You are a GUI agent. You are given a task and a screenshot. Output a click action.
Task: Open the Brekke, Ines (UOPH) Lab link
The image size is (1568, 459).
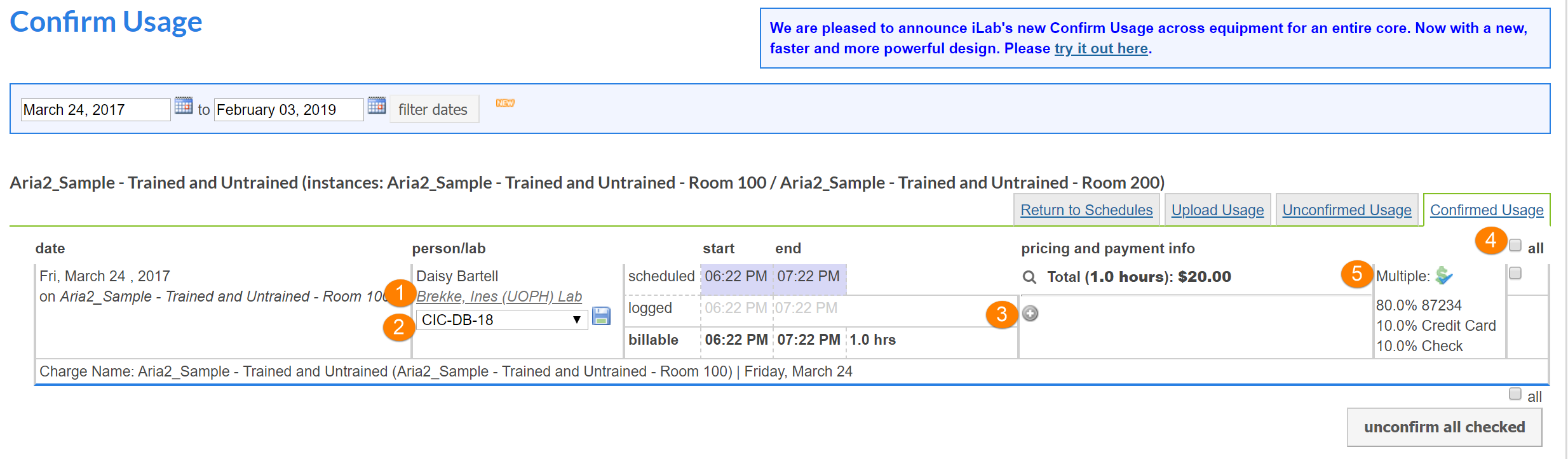coord(499,296)
